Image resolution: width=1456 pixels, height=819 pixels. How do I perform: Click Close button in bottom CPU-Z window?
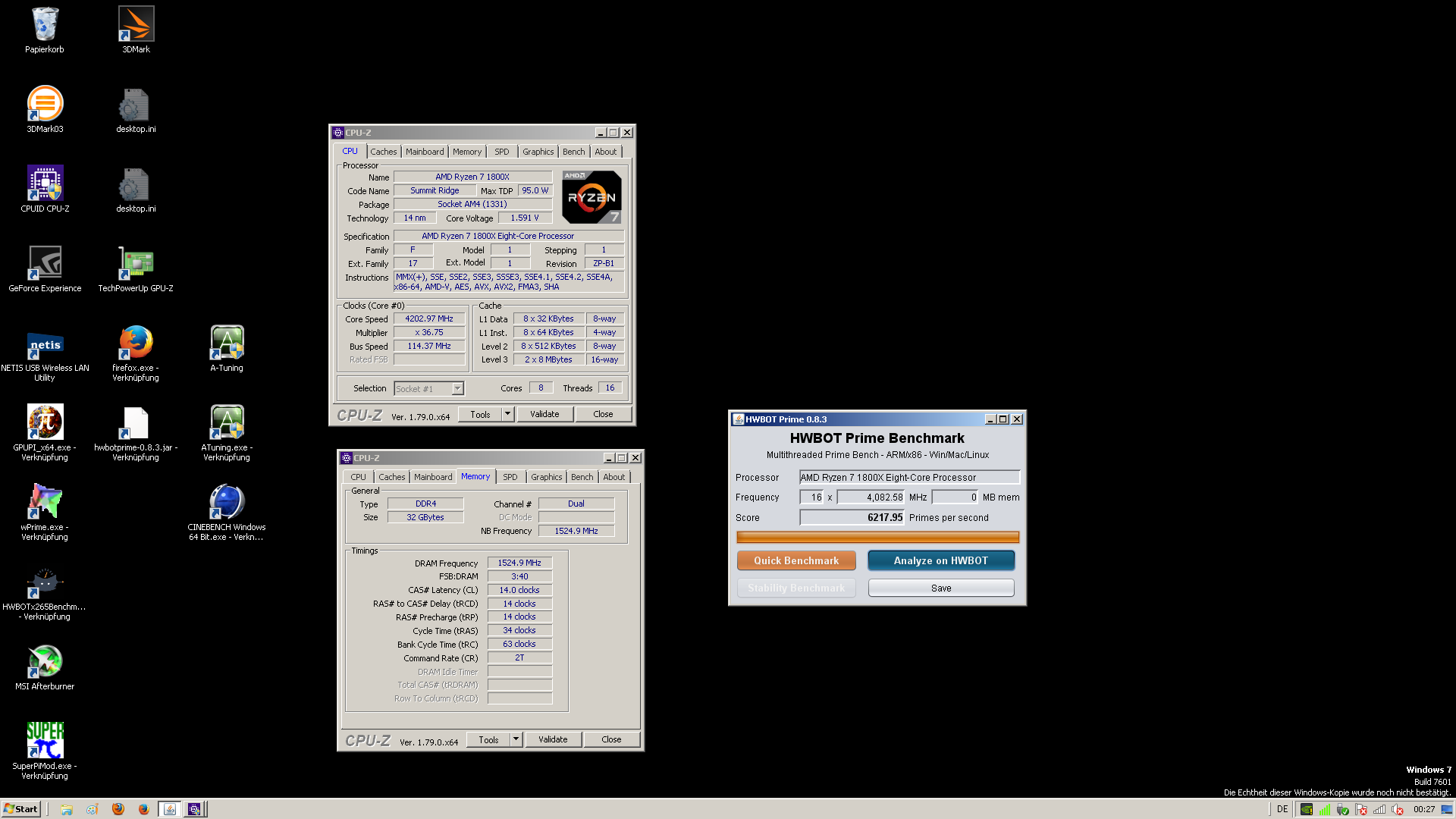click(x=611, y=739)
